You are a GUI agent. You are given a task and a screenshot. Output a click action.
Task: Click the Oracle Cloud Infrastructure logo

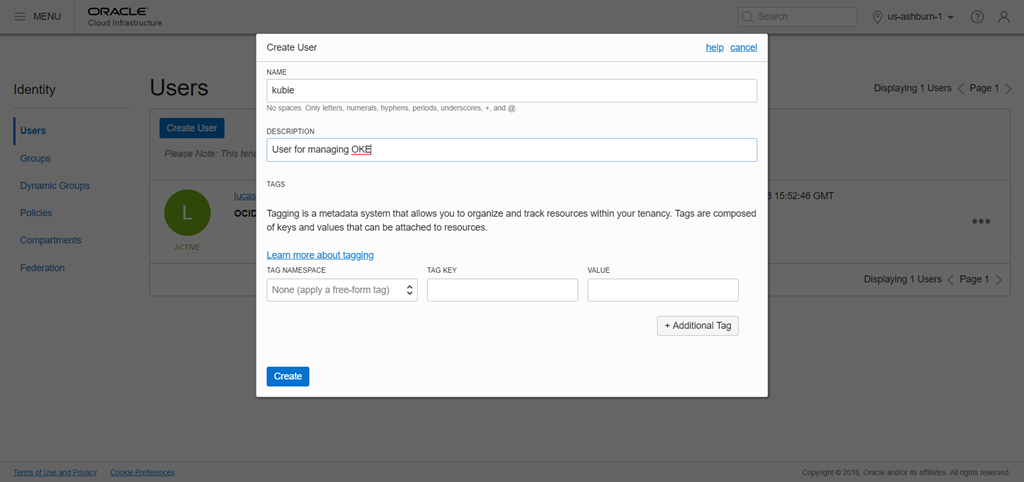[125, 17]
